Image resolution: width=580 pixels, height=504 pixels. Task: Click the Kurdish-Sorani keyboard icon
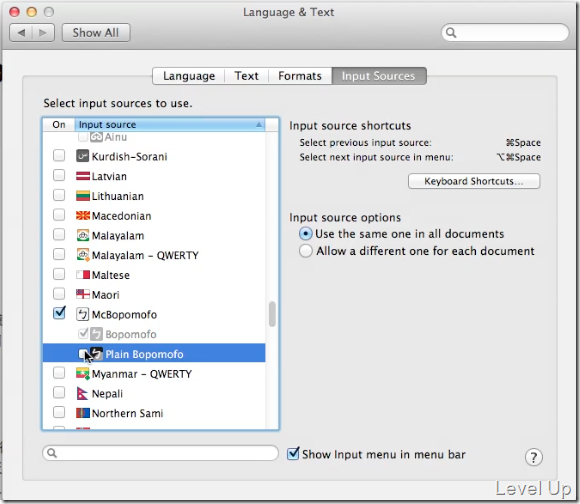pyautogui.click(x=82, y=156)
